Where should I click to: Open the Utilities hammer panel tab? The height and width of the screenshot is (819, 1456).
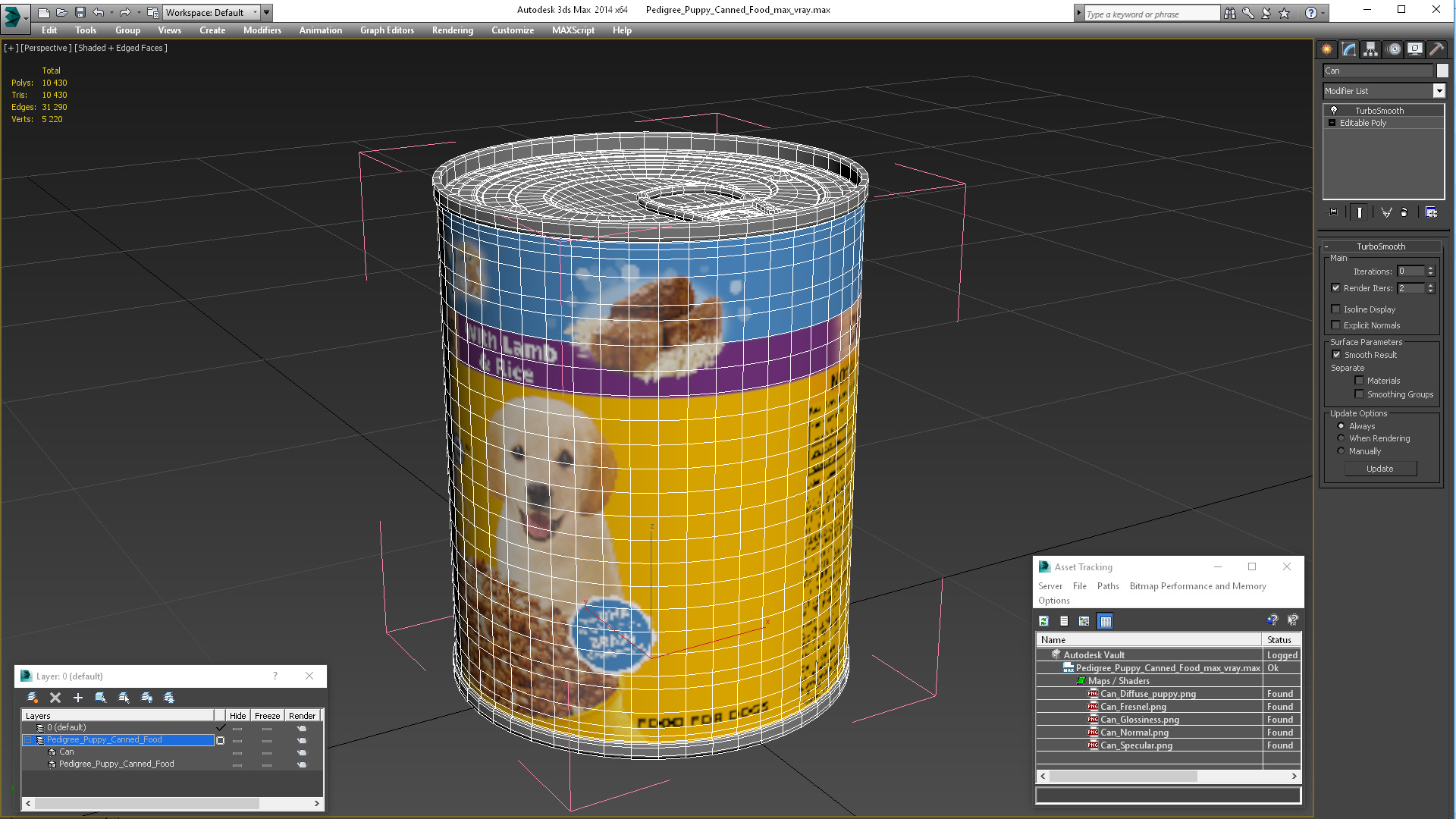1436,49
